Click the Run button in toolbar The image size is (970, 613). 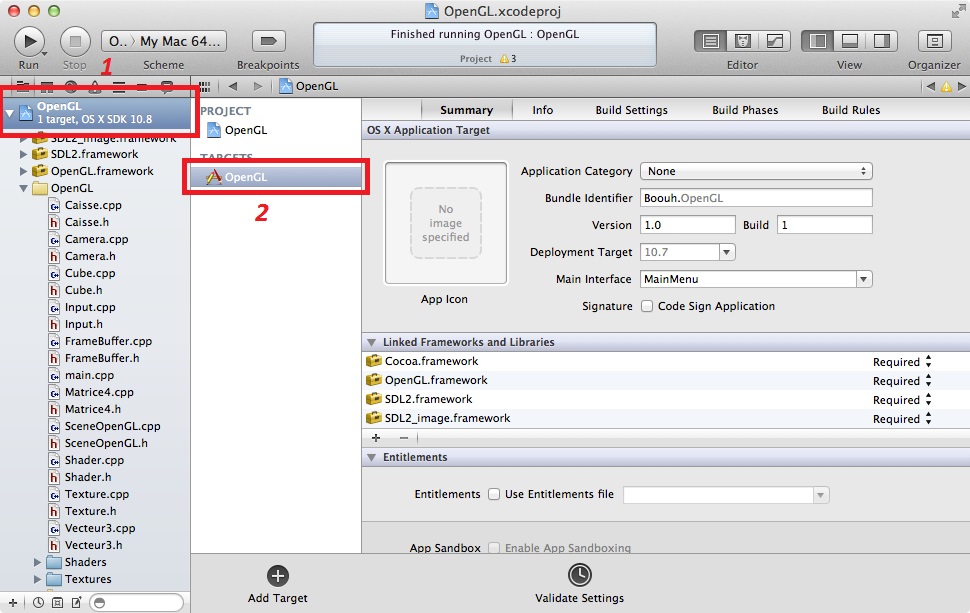pos(29,41)
